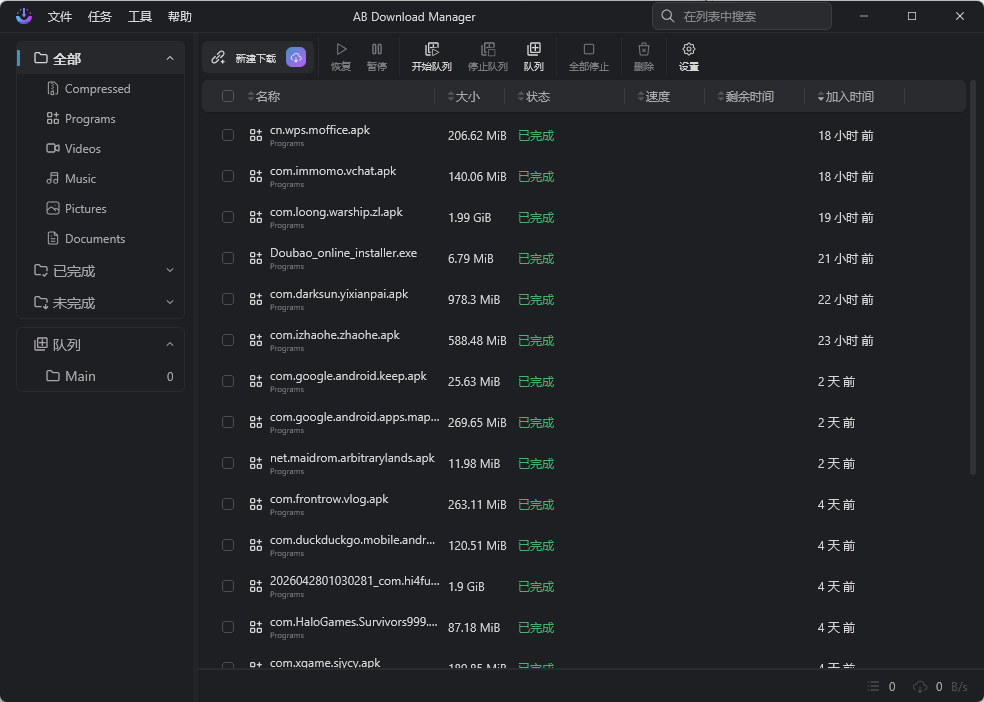This screenshot has width=984, height=702.
Task: Select the 2026042801030281_com.hi4fu... file name
Action: coord(355,580)
